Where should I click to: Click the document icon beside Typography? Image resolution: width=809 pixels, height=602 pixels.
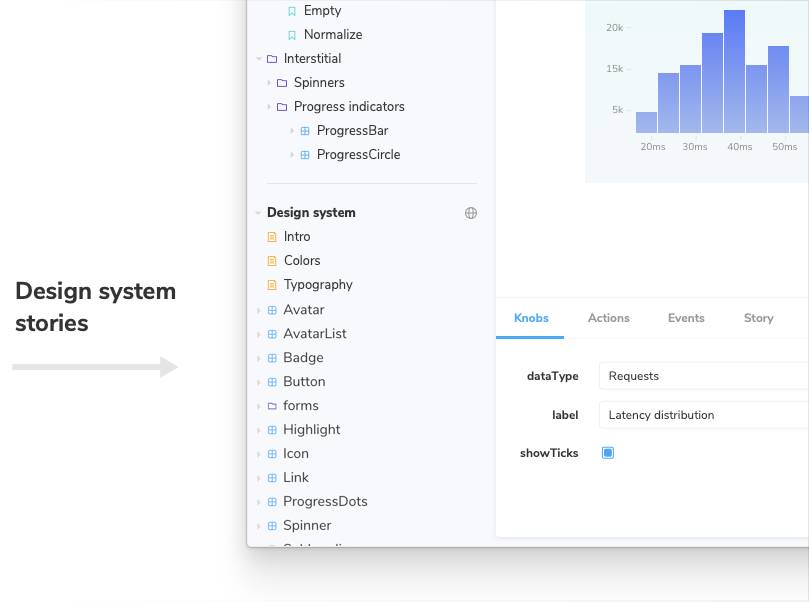[x=270, y=284]
